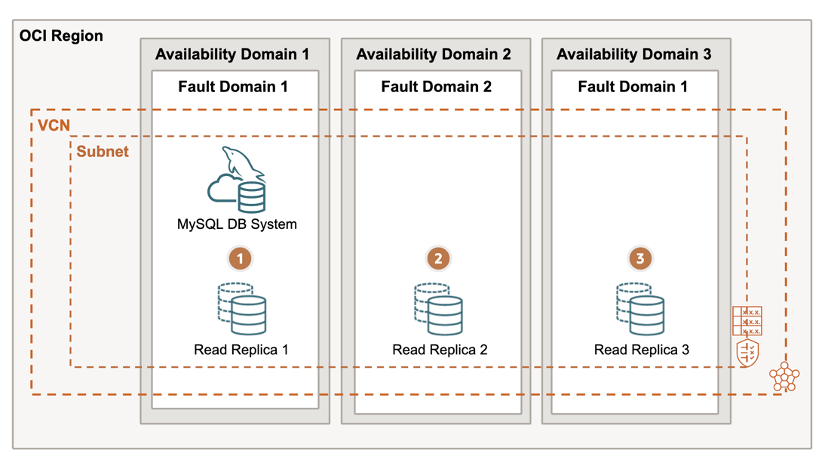
Task: Click the "Fault Domain 2" label
Action: point(436,87)
